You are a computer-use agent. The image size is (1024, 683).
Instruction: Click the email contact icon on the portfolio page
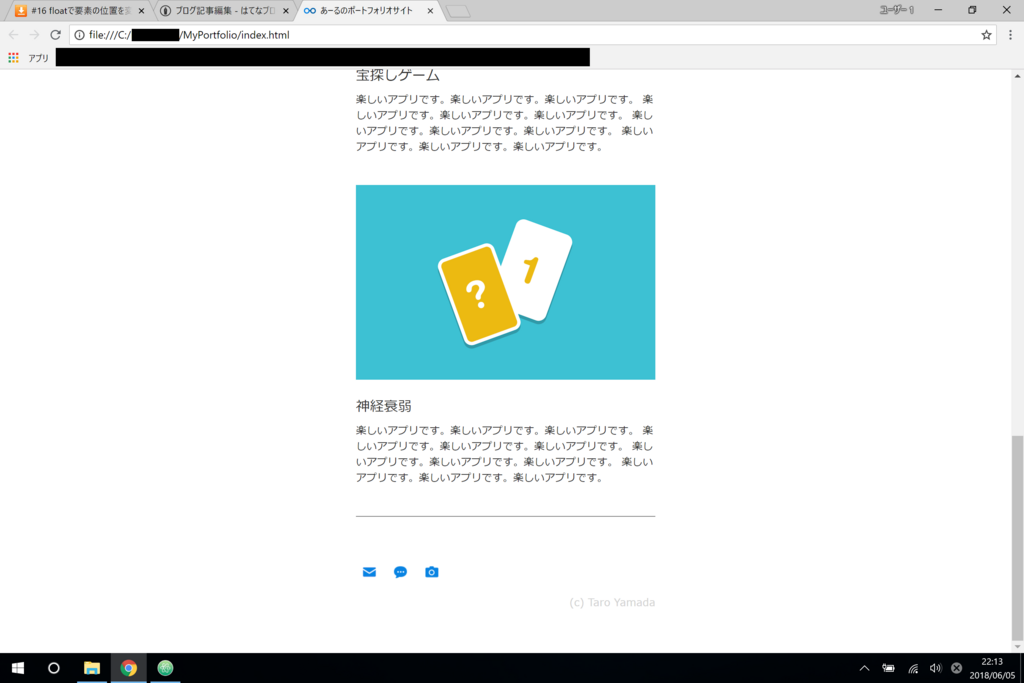369,571
